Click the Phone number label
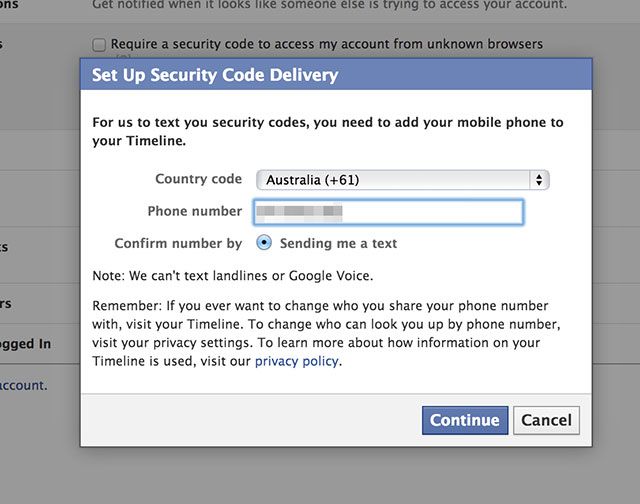This screenshot has width=640, height=504. [x=194, y=211]
